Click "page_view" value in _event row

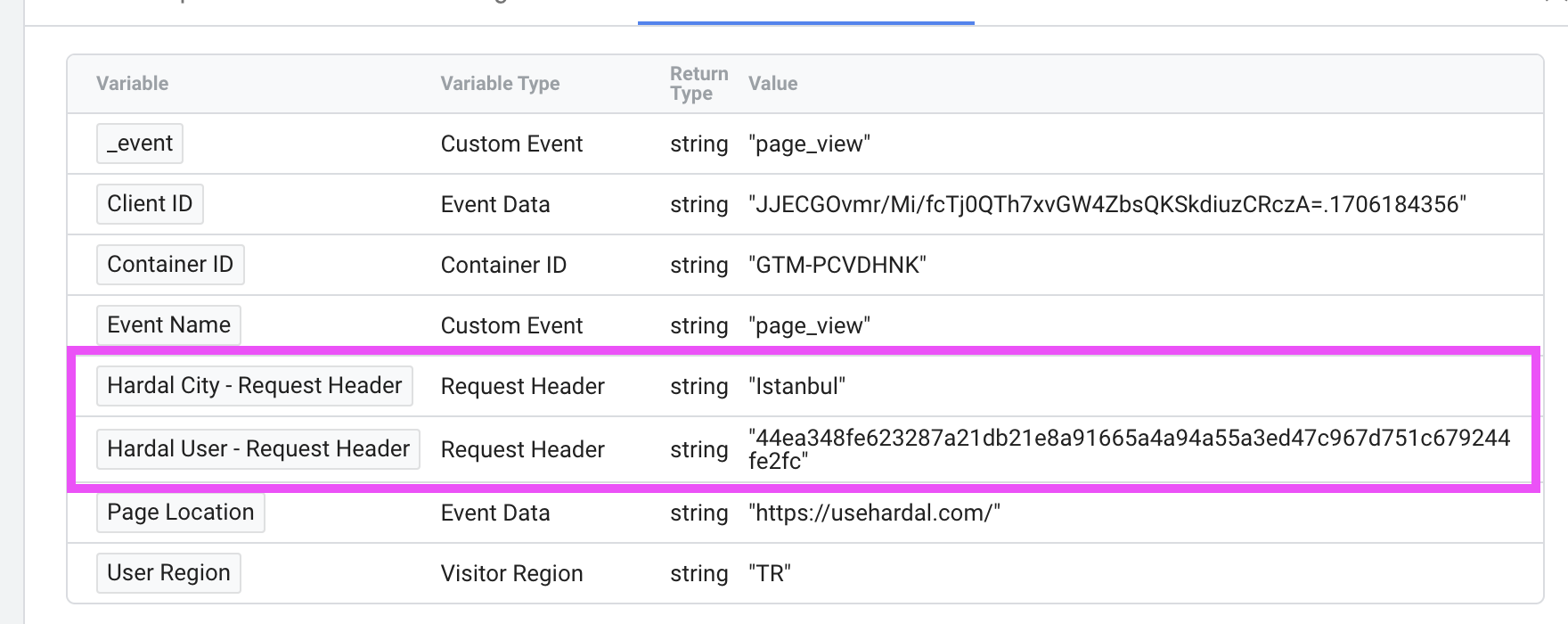809,144
